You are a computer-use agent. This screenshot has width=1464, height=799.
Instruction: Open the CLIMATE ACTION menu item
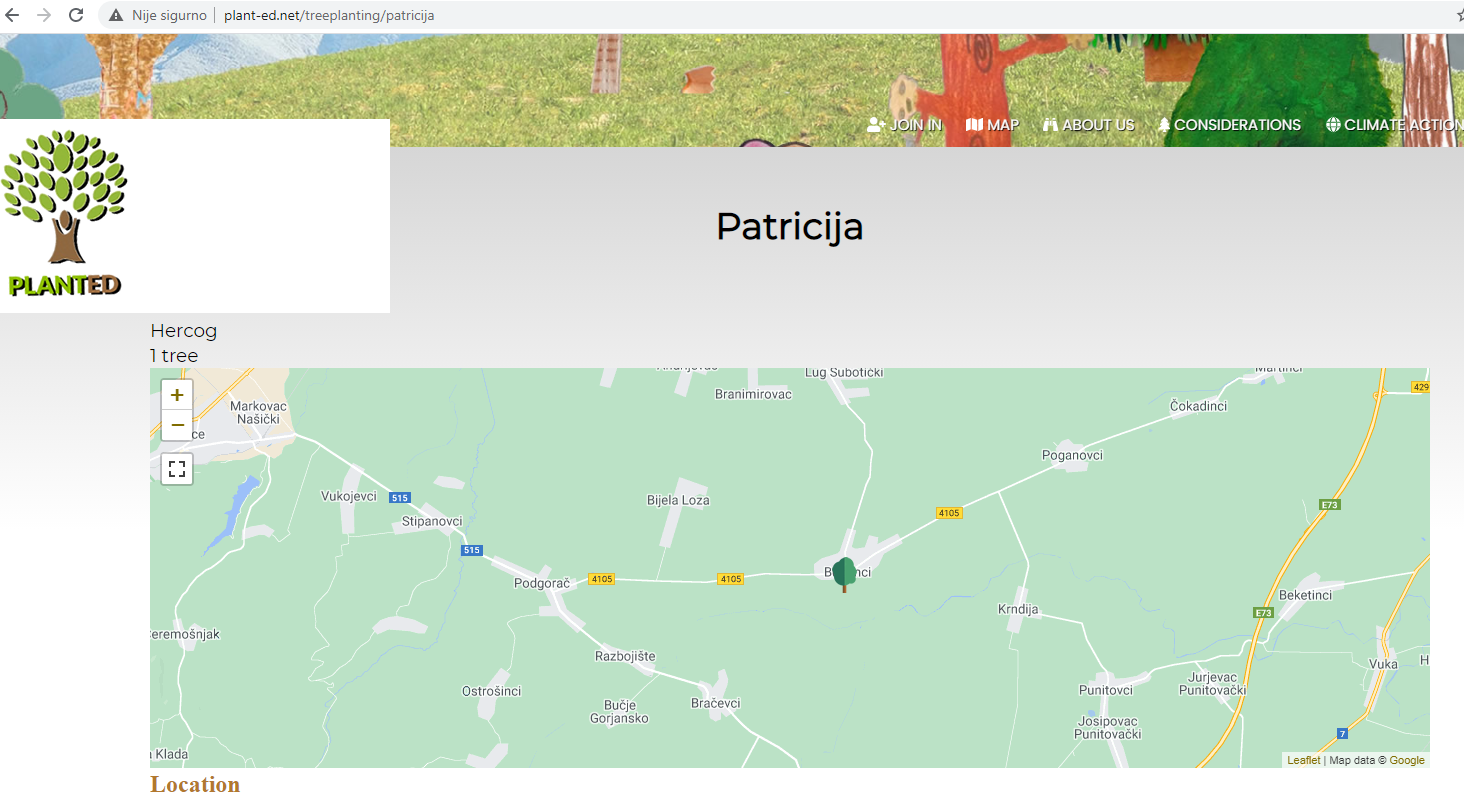tap(1394, 125)
